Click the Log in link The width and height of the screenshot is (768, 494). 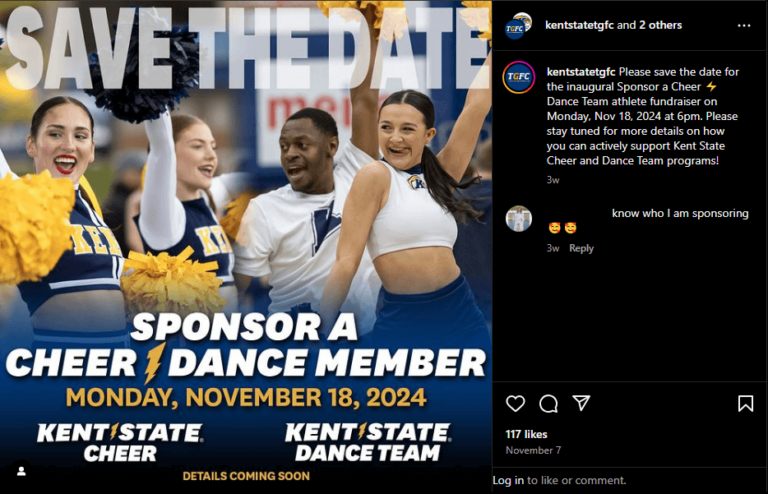click(x=508, y=480)
